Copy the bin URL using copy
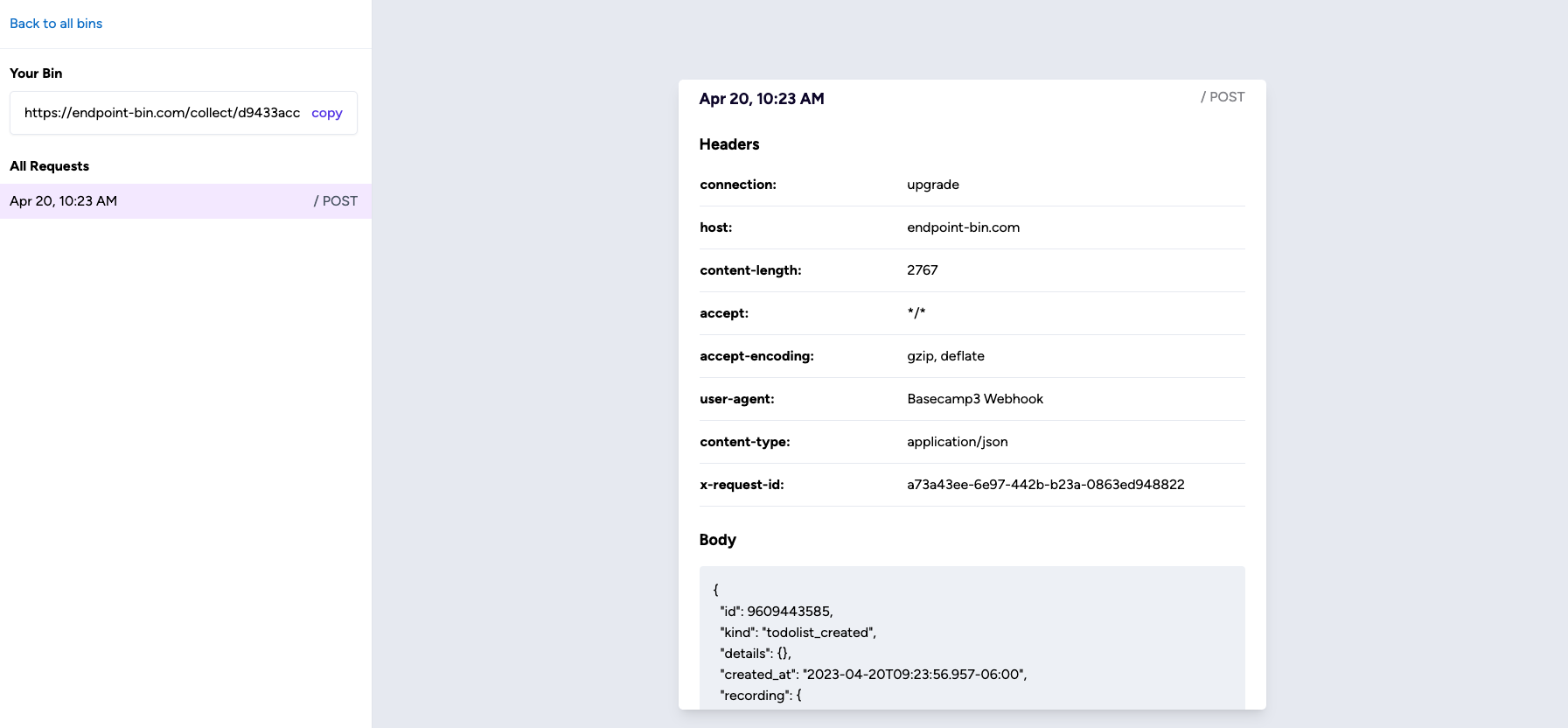The width and height of the screenshot is (1568, 728). click(x=326, y=113)
